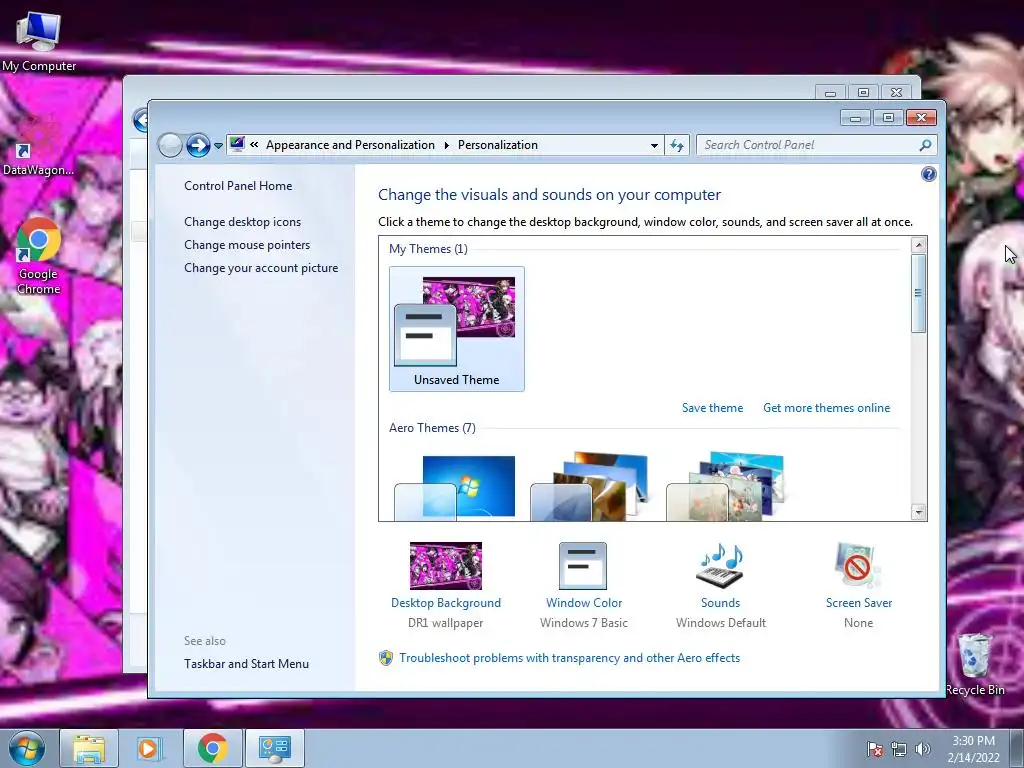Click the search magnifier icon

coord(925,145)
